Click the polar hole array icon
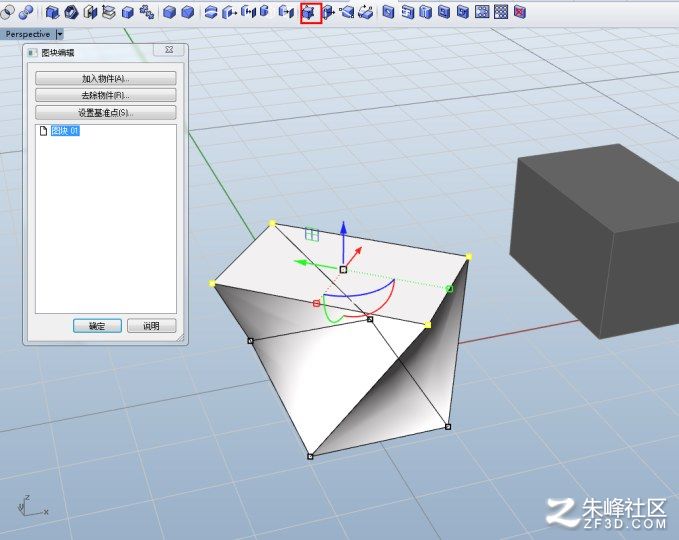Screen dimensions: 679x540 pos(482,13)
